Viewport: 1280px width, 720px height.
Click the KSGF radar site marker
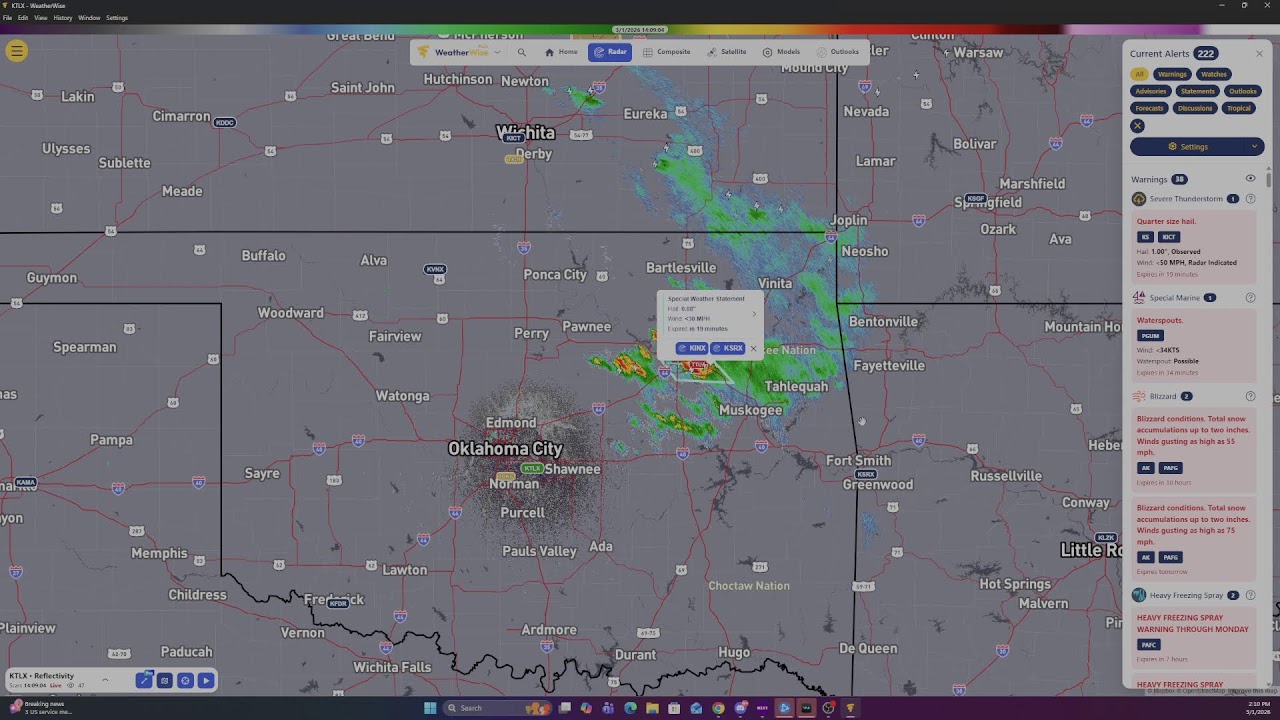[976, 199]
